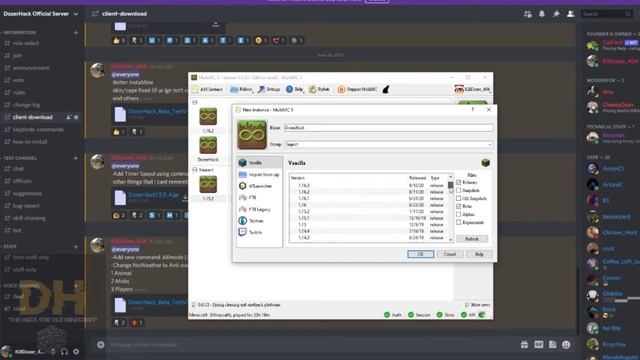640x360 pixels.
Task: Open the KillDozer_404 account dropdown in MultiMC
Action: pos(472,89)
